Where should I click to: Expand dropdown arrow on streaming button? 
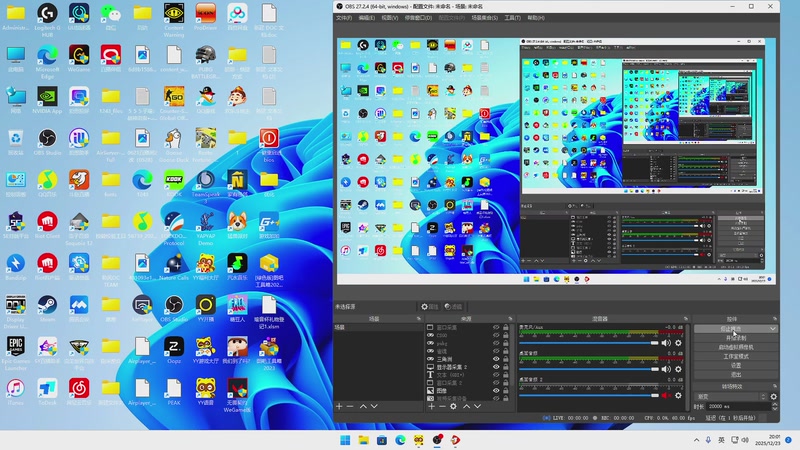(x=773, y=329)
